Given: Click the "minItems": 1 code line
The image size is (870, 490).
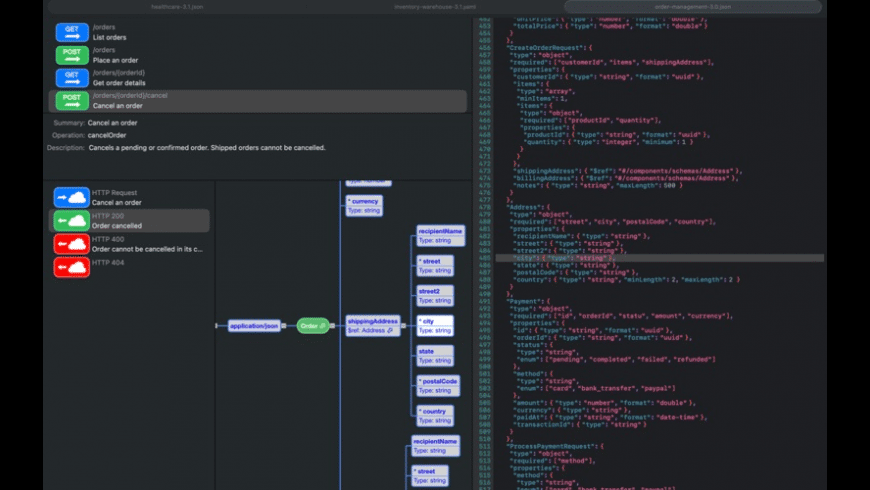Looking at the screenshot, I should (543, 98).
